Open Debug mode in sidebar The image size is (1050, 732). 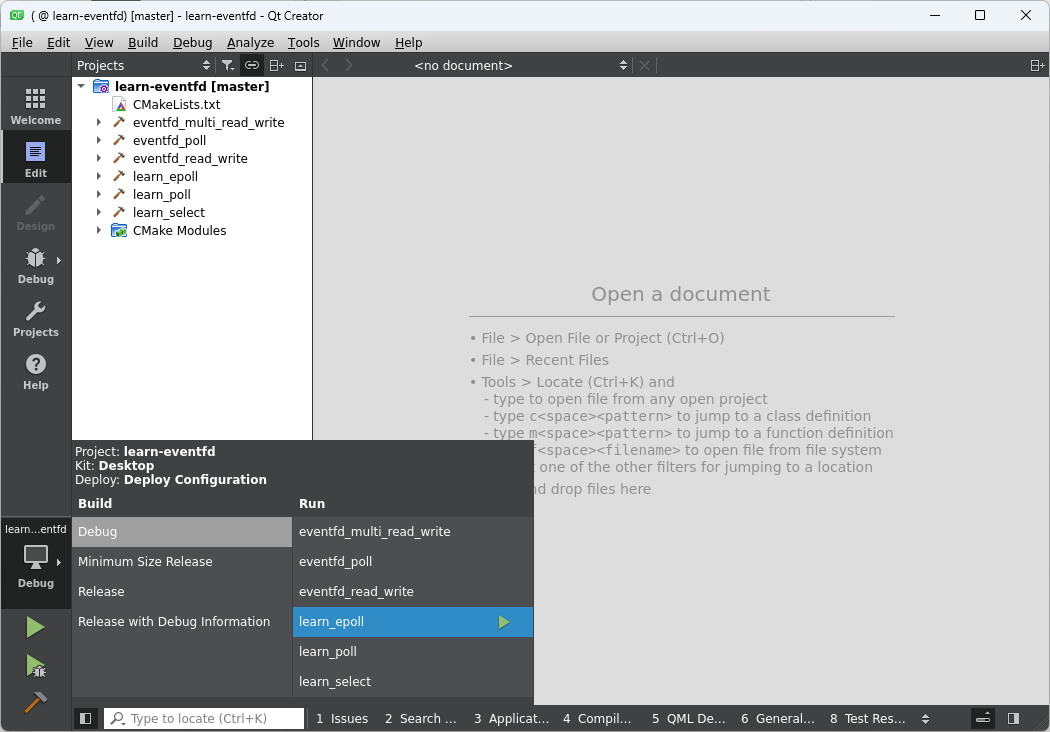35,266
